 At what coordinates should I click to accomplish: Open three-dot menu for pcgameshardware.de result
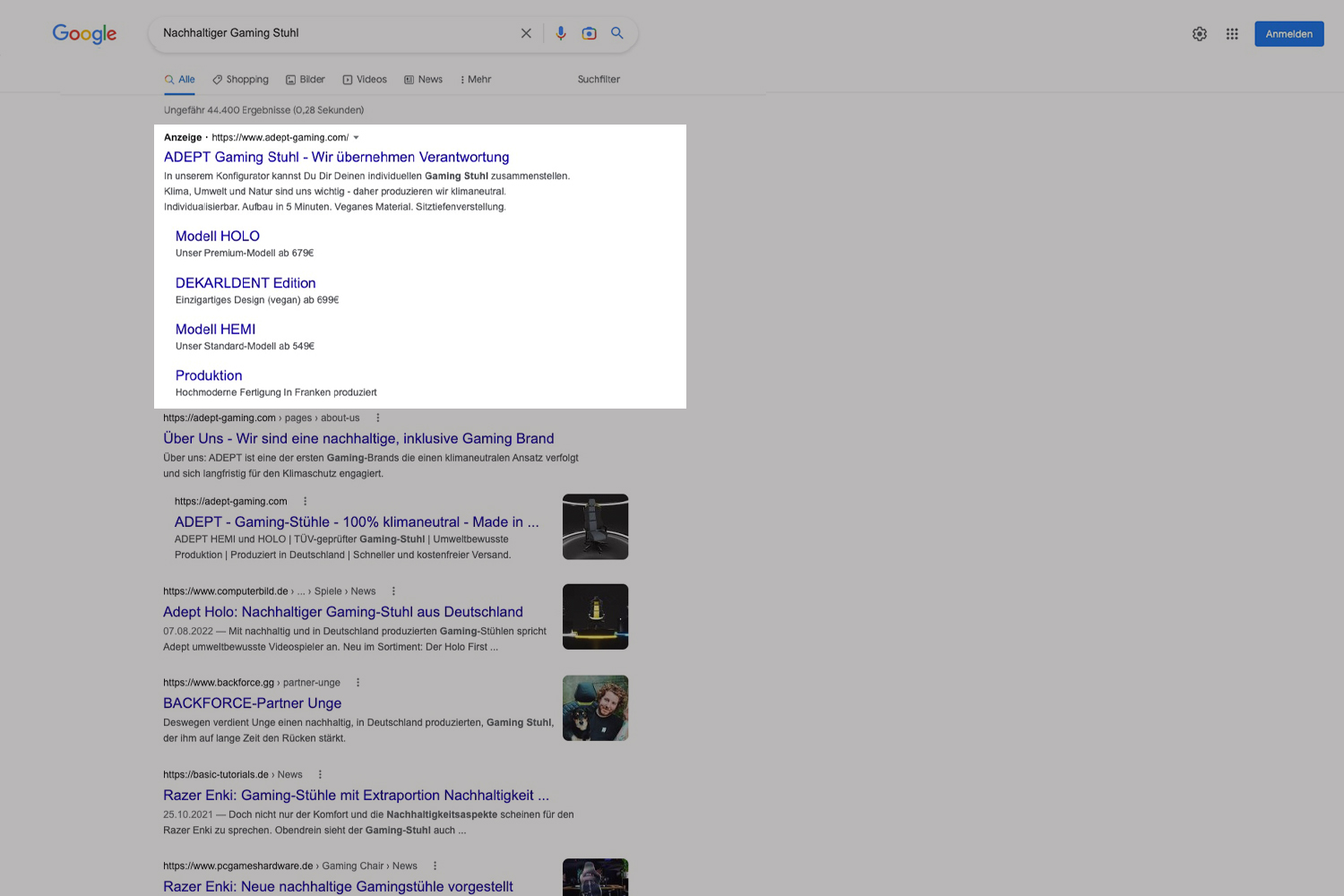tap(435, 866)
